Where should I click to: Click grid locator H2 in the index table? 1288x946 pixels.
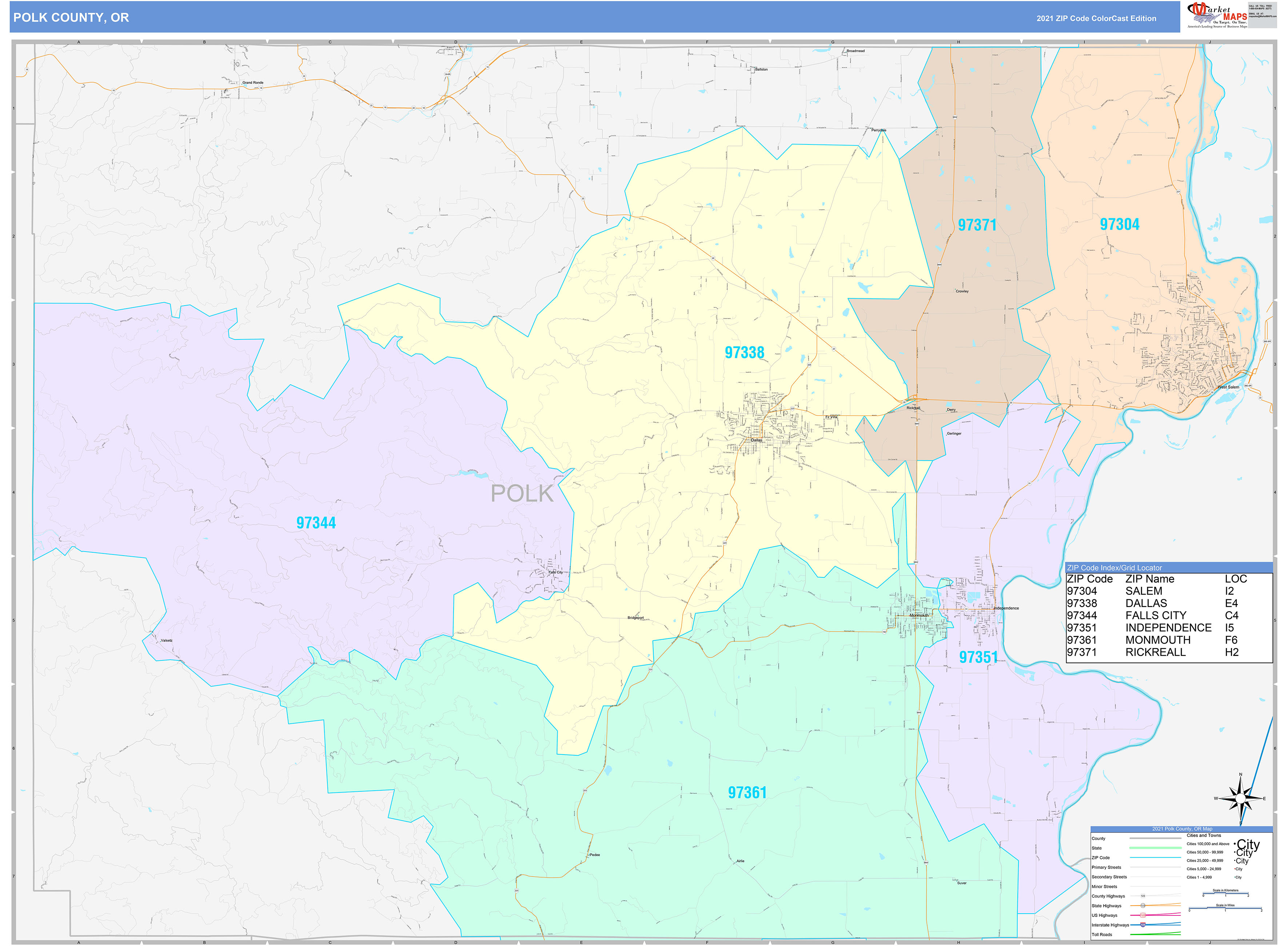[1232, 652]
